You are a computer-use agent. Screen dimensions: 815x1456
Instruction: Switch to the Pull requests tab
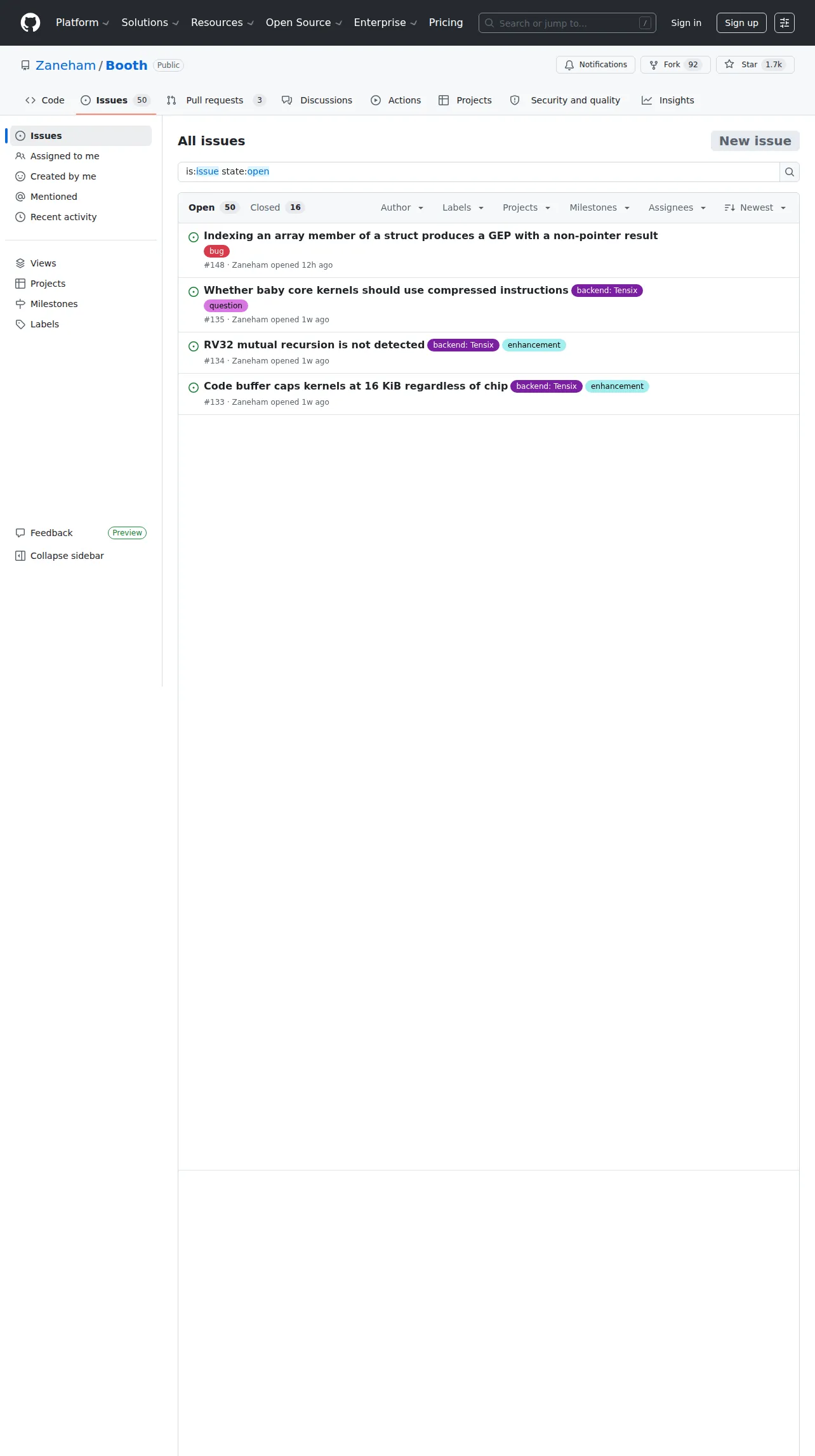coord(216,100)
